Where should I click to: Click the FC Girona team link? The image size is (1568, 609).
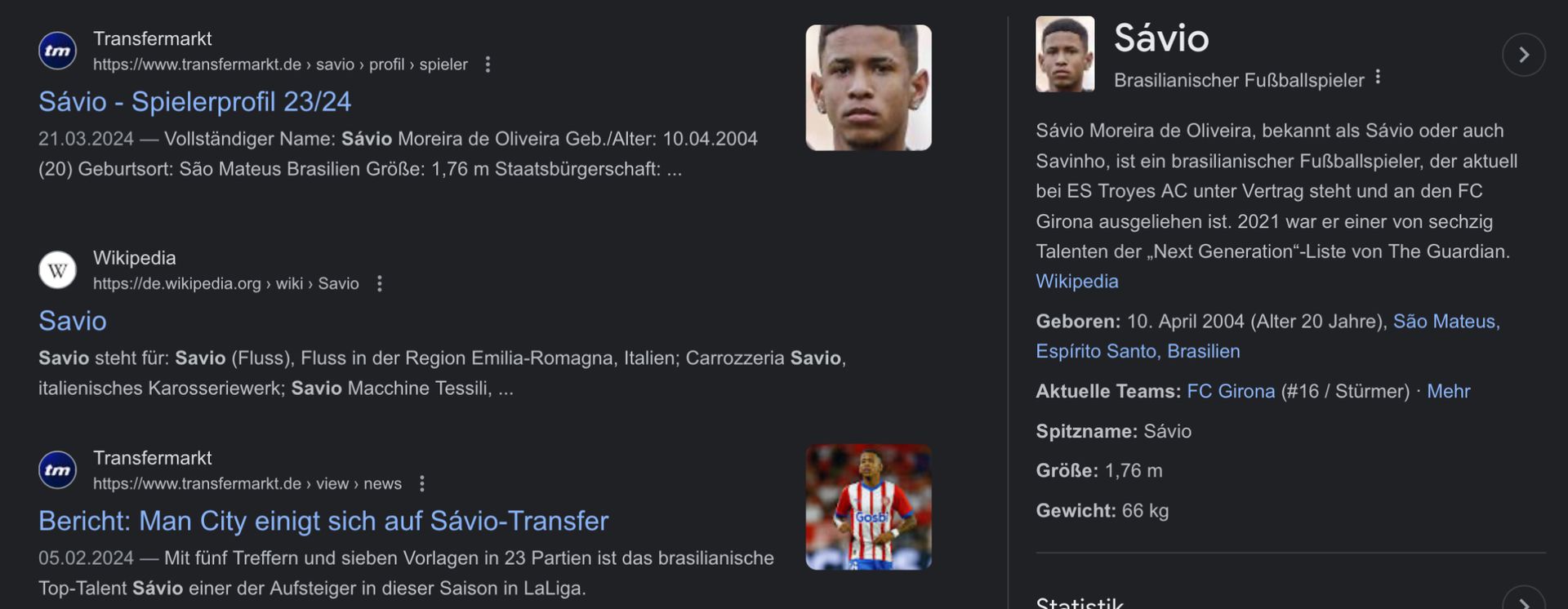(x=1230, y=392)
